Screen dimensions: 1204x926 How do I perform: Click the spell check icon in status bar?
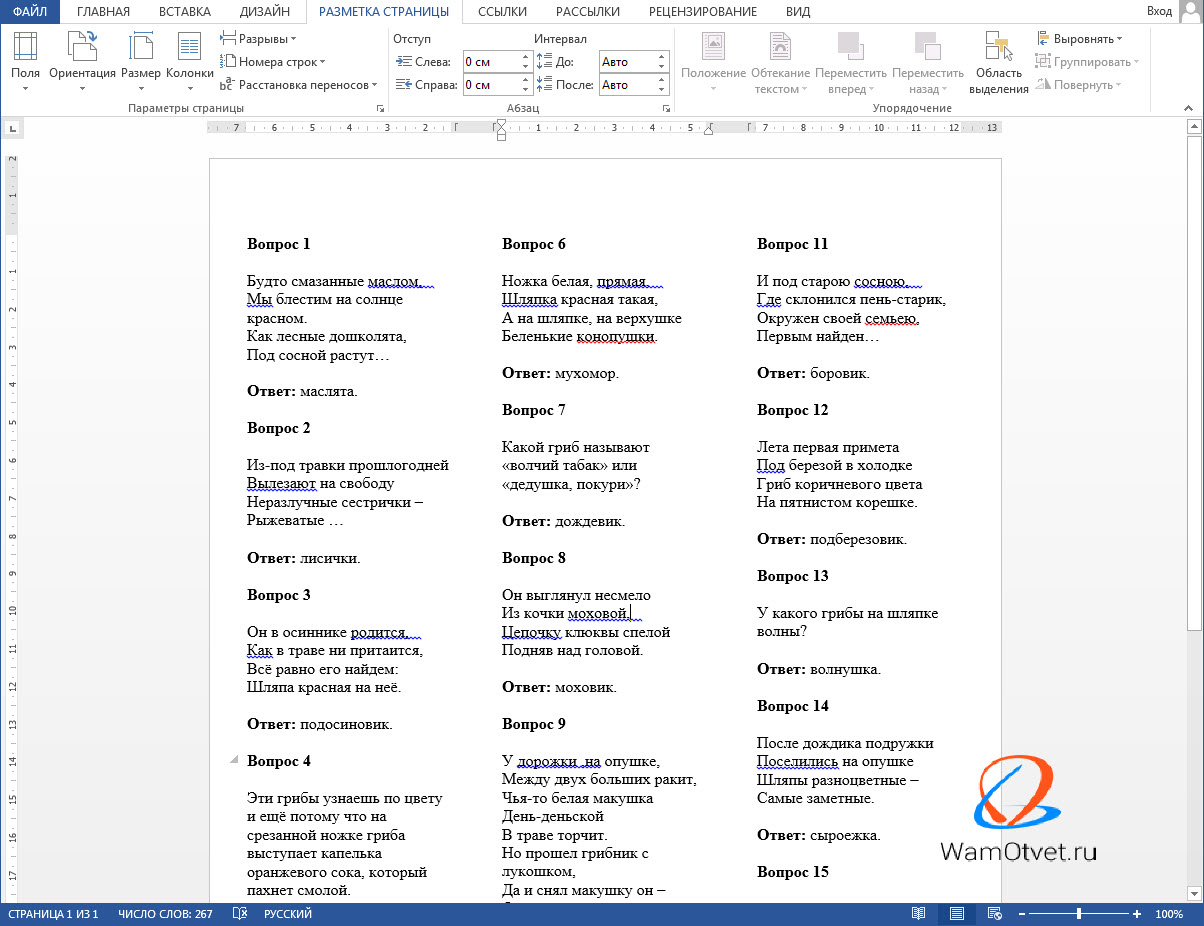[x=240, y=914]
